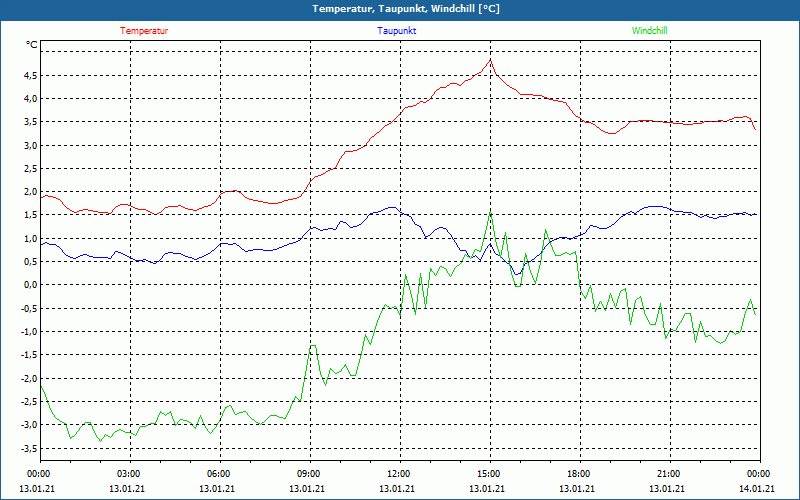Click the °C unit label on the y-axis
The height and width of the screenshot is (500, 800).
32,45
